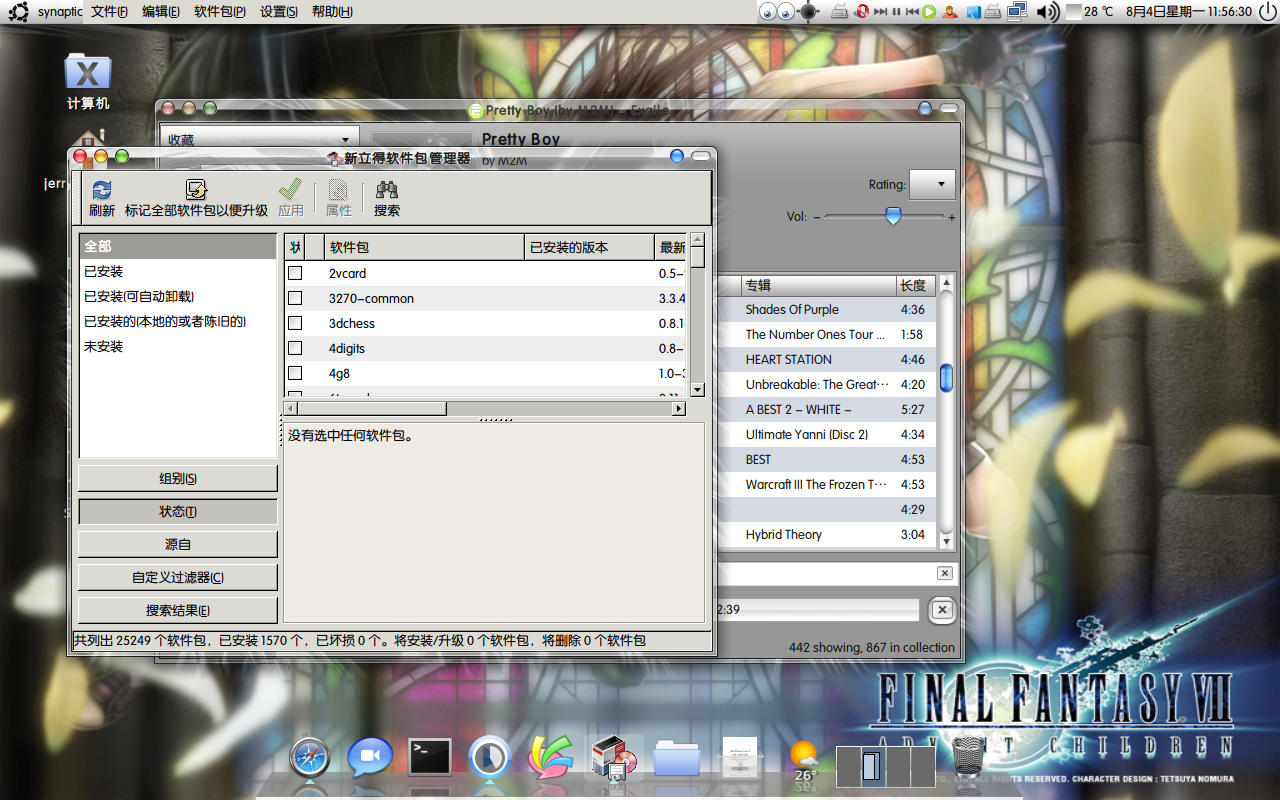Image resolution: width=1280 pixels, height=800 pixels.
Task: Open the 帮助(H) menu
Action: pos(332,12)
